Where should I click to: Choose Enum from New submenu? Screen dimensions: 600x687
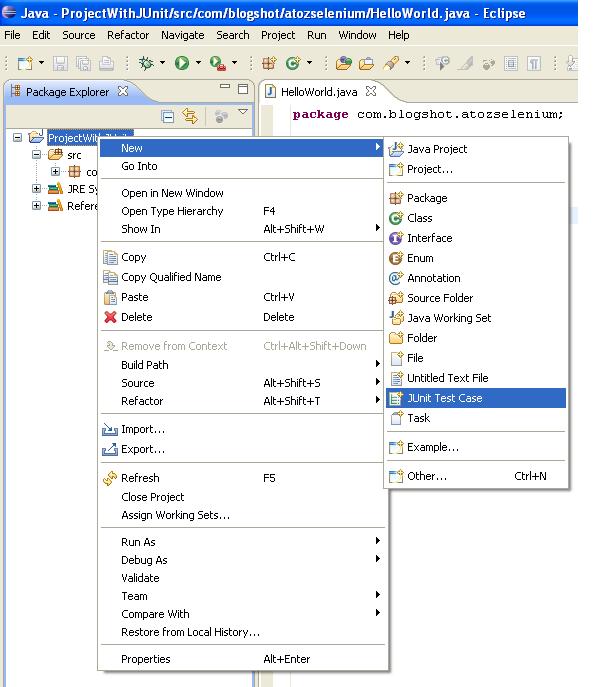pos(476,258)
